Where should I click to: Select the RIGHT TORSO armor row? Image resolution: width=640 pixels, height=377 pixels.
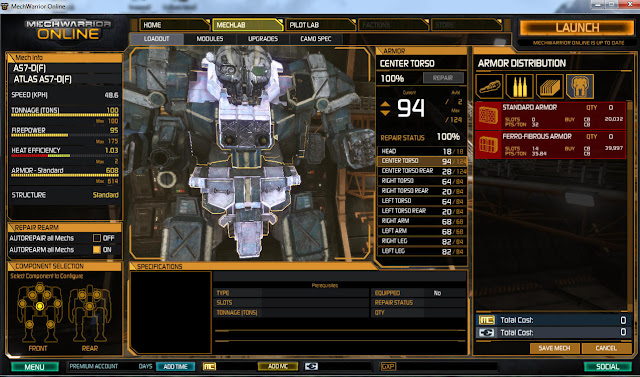(422, 181)
